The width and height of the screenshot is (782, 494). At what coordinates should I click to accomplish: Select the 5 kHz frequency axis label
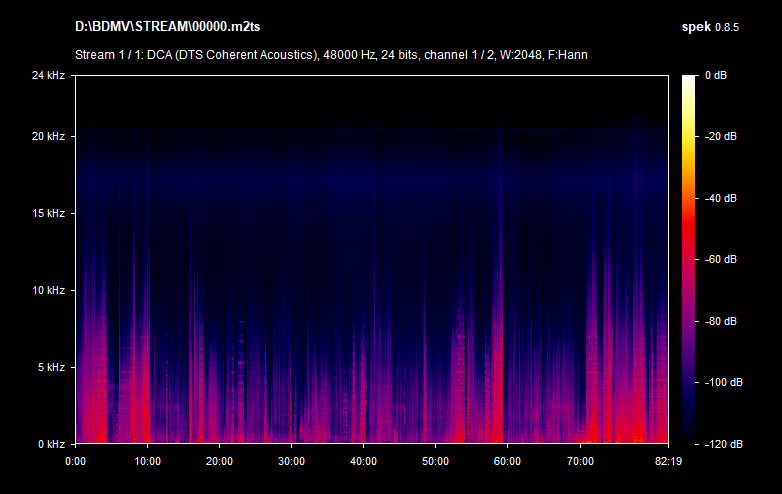coord(50,367)
